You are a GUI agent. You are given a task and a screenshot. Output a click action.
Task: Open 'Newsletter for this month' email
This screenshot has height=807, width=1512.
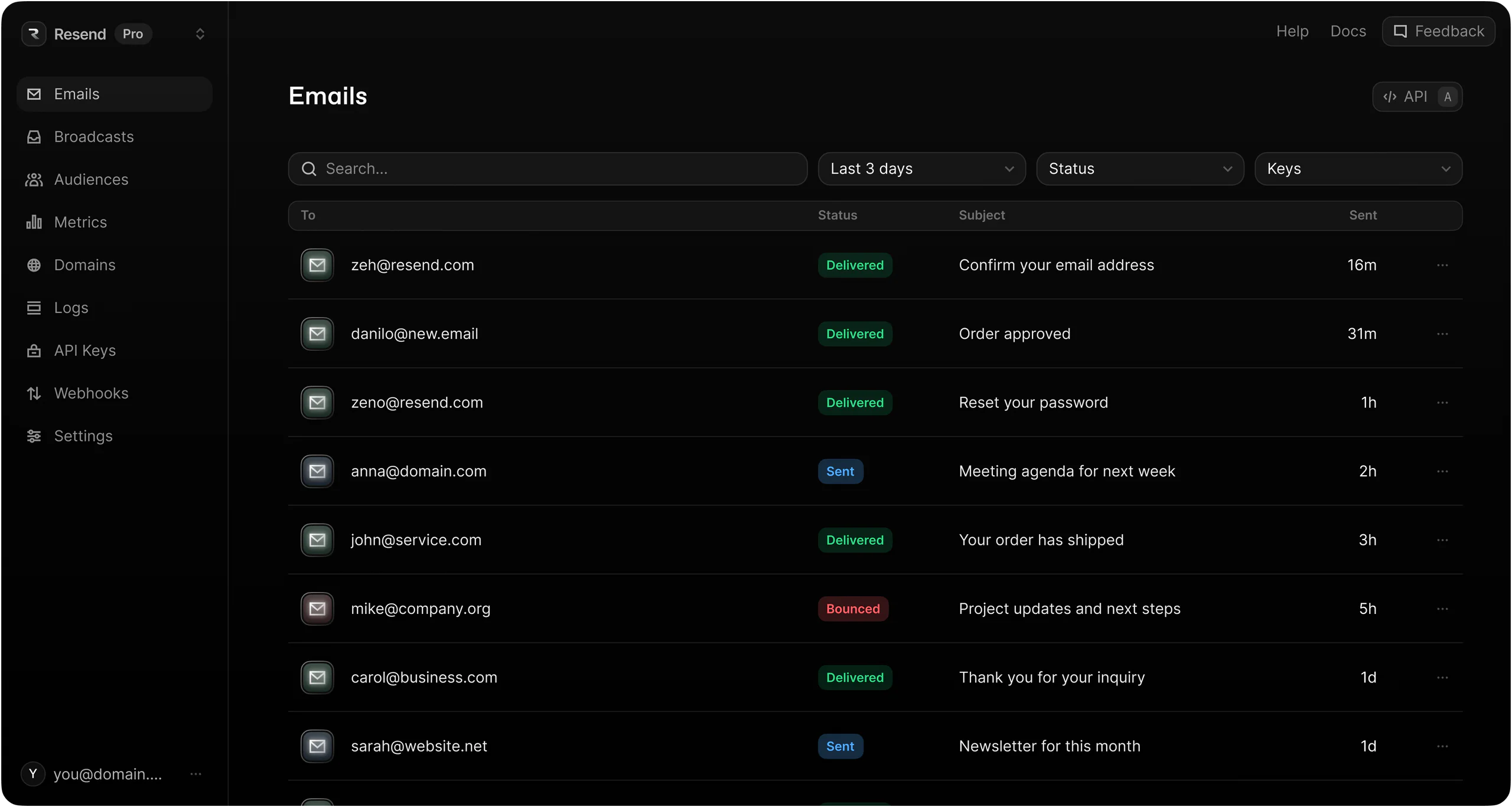click(1049, 746)
